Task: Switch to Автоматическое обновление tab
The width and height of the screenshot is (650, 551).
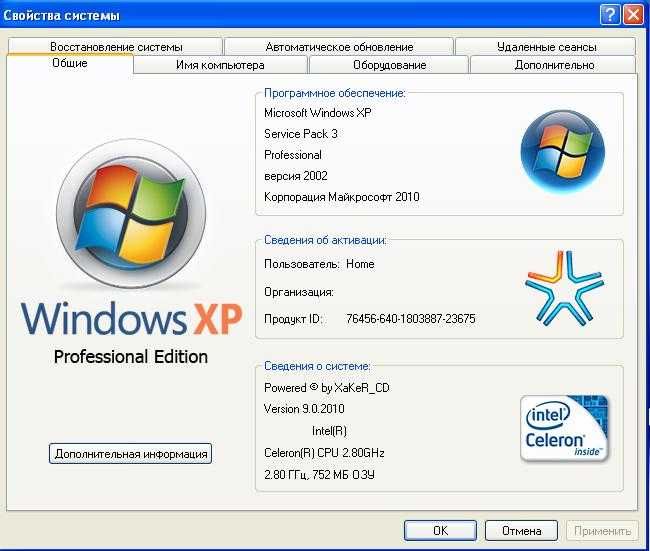Action: [339, 46]
